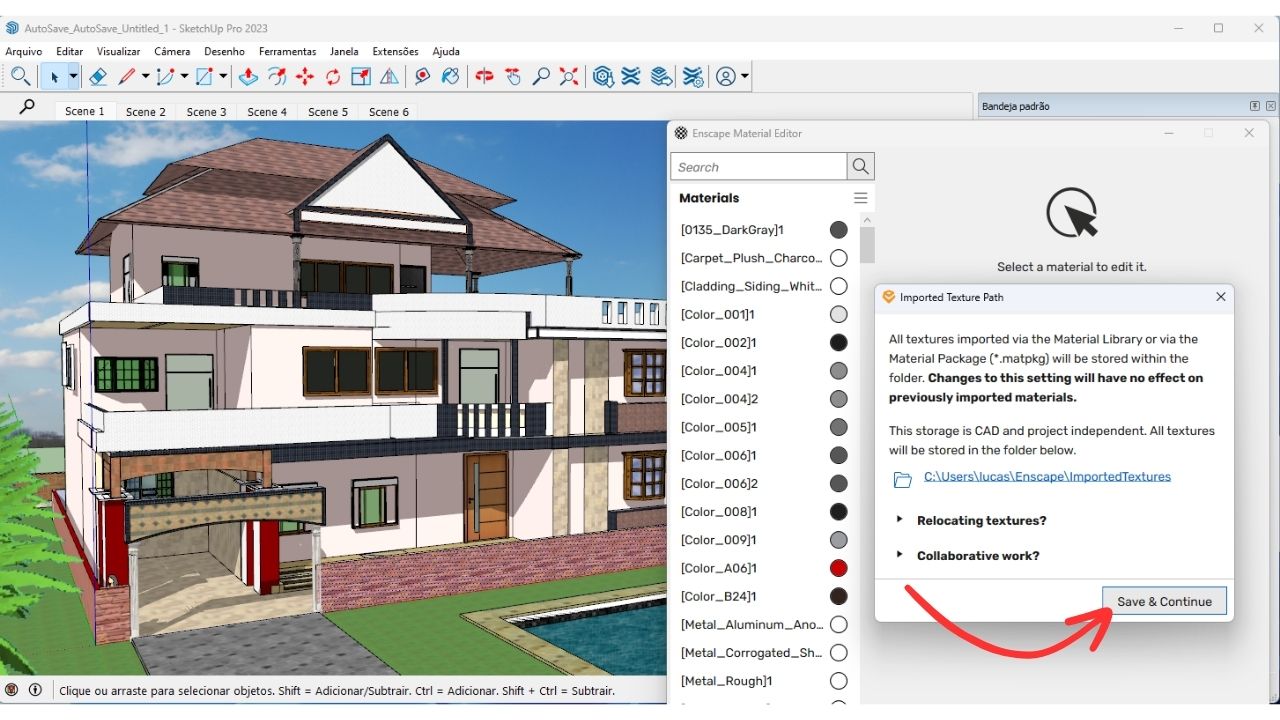
Task: Select the Metal_Rough material entry
Action: coord(726,681)
